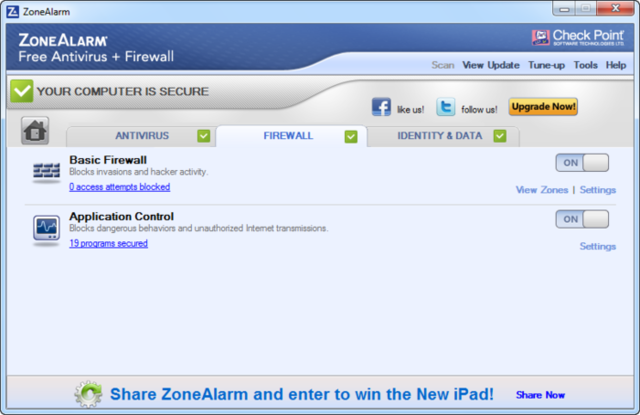Turn off the Basic Firewall switch
The width and height of the screenshot is (640, 415).
click(582, 163)
